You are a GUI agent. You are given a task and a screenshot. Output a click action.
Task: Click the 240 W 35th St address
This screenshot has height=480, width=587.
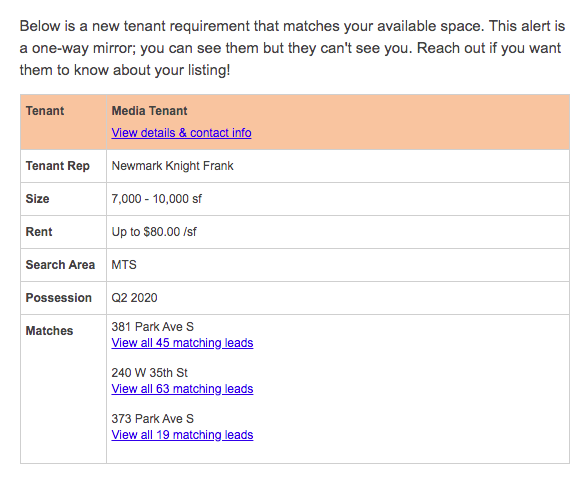click(149, 373)
